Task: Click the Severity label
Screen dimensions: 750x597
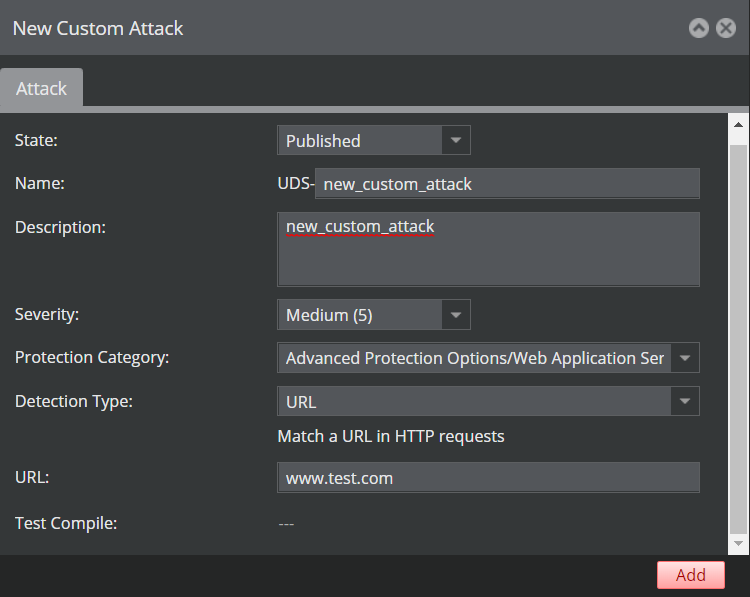Action: (47, 314)
